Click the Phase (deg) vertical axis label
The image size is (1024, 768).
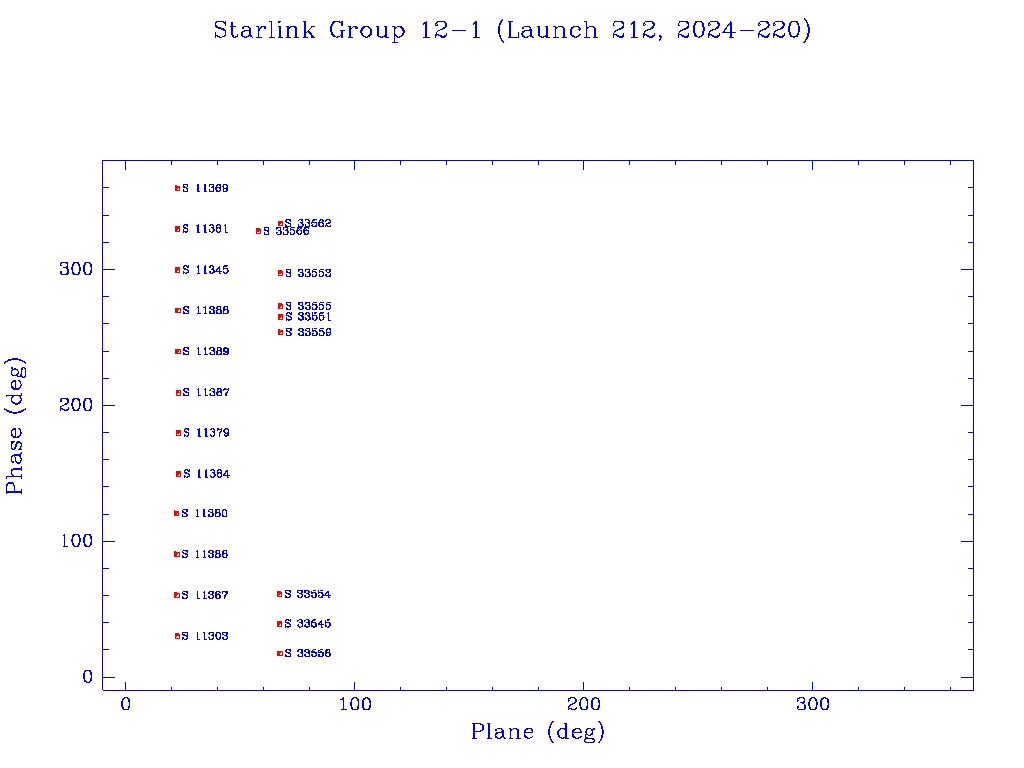point(14,426)
